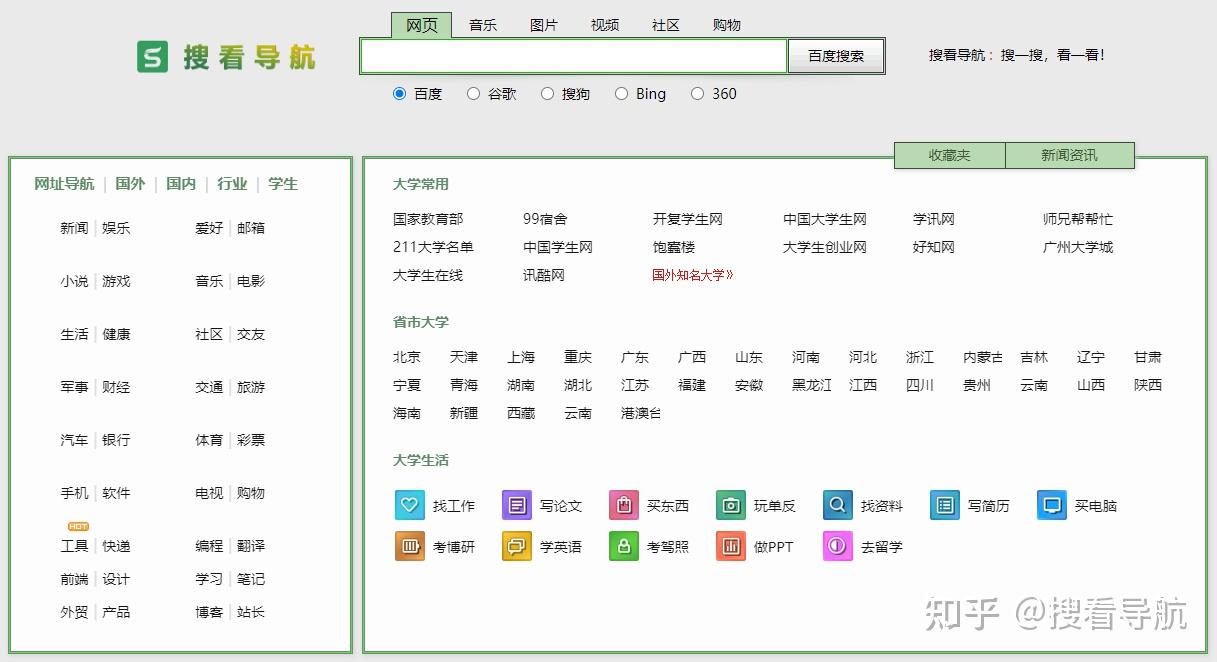Switch to the 社区 search tab
This screenshot has width=1217, height=662.
(x=666, y=25)
